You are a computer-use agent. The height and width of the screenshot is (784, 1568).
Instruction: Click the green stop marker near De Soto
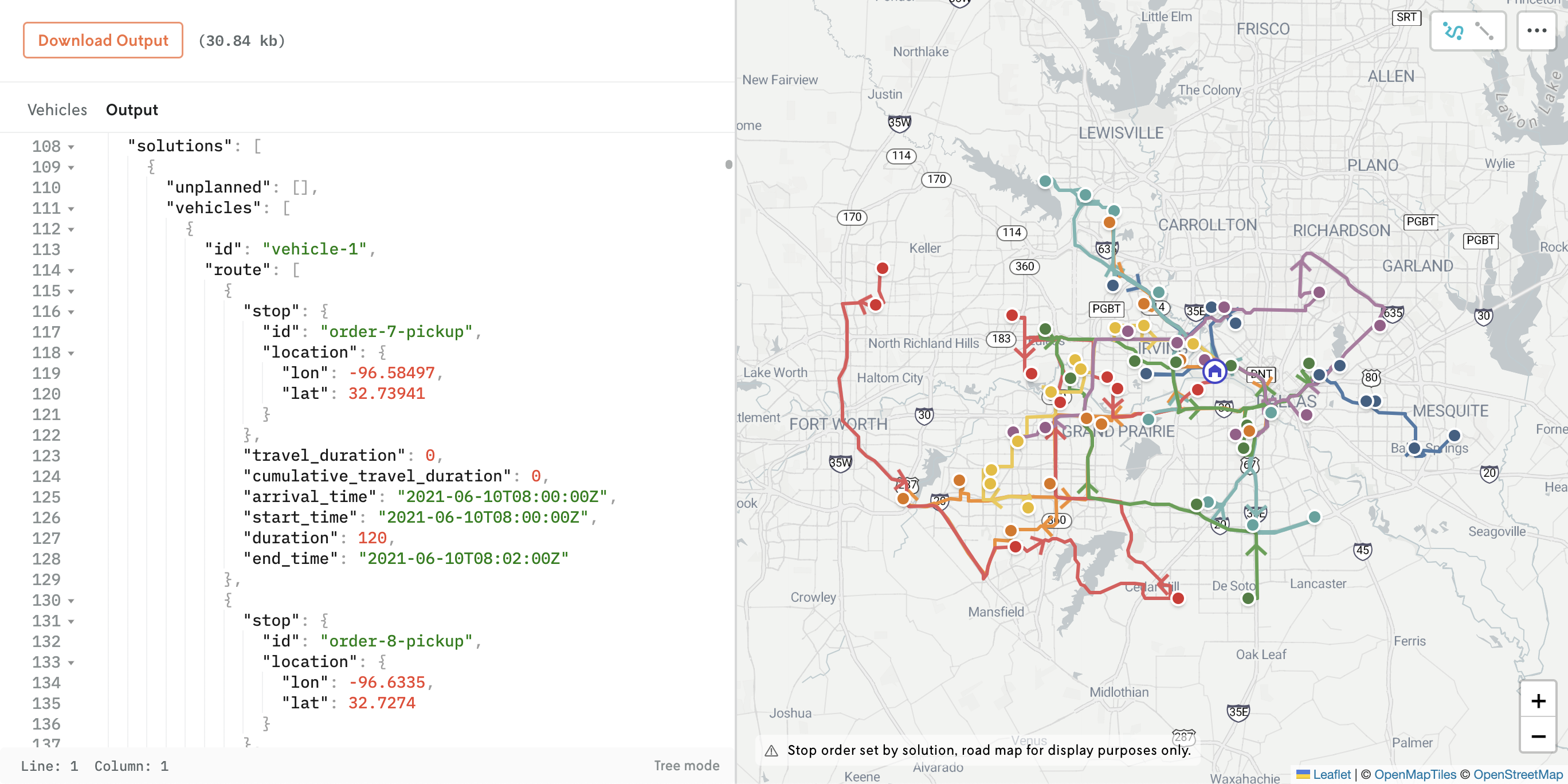pos(1248,598)
